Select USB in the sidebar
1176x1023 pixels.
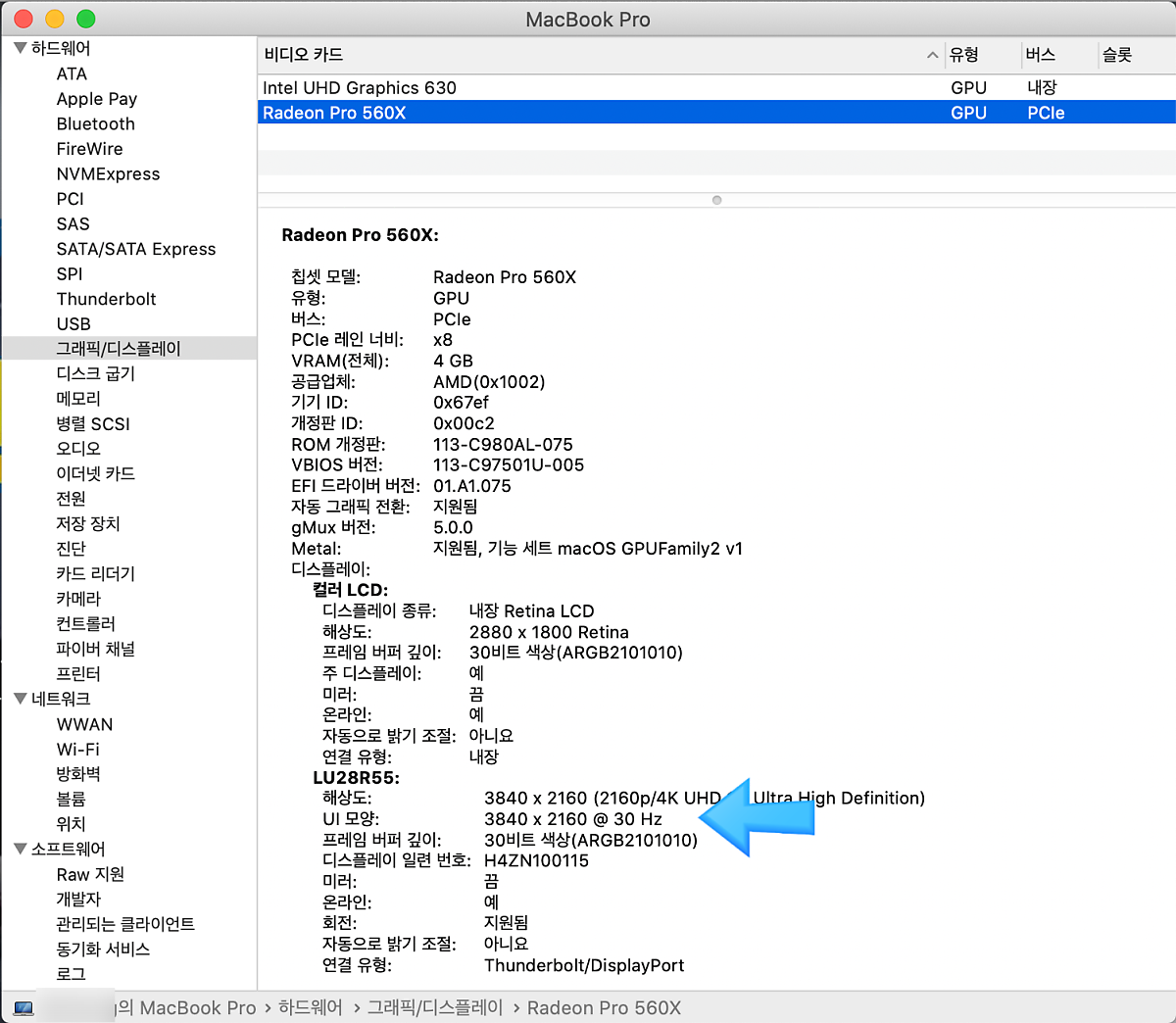73,323
